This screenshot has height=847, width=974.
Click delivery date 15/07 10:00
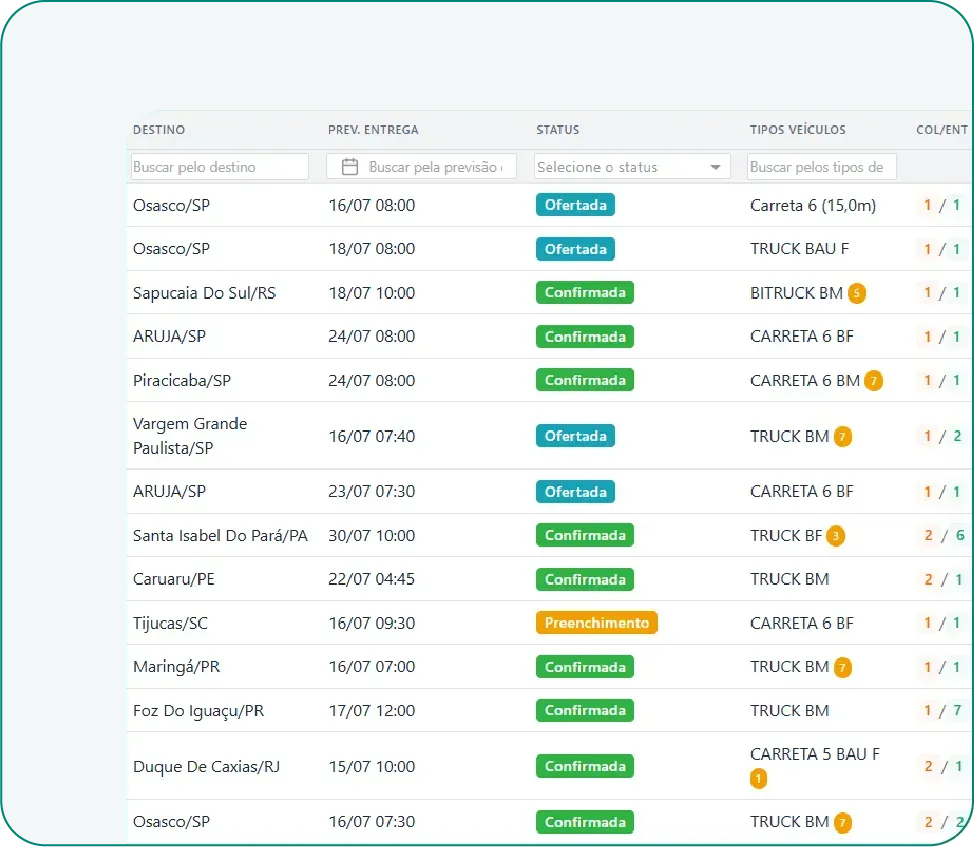(x=371, y=766)
